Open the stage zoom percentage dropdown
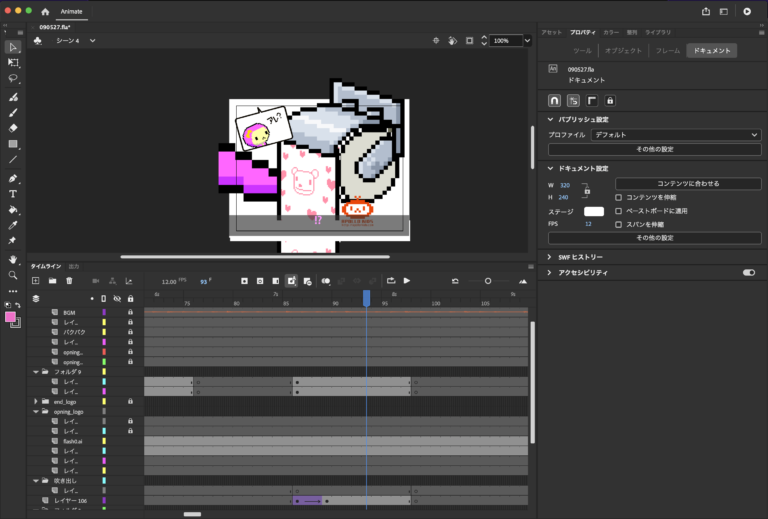Image resolution: width=768 pixels, height=519 pixels. [x=528, y=41]
